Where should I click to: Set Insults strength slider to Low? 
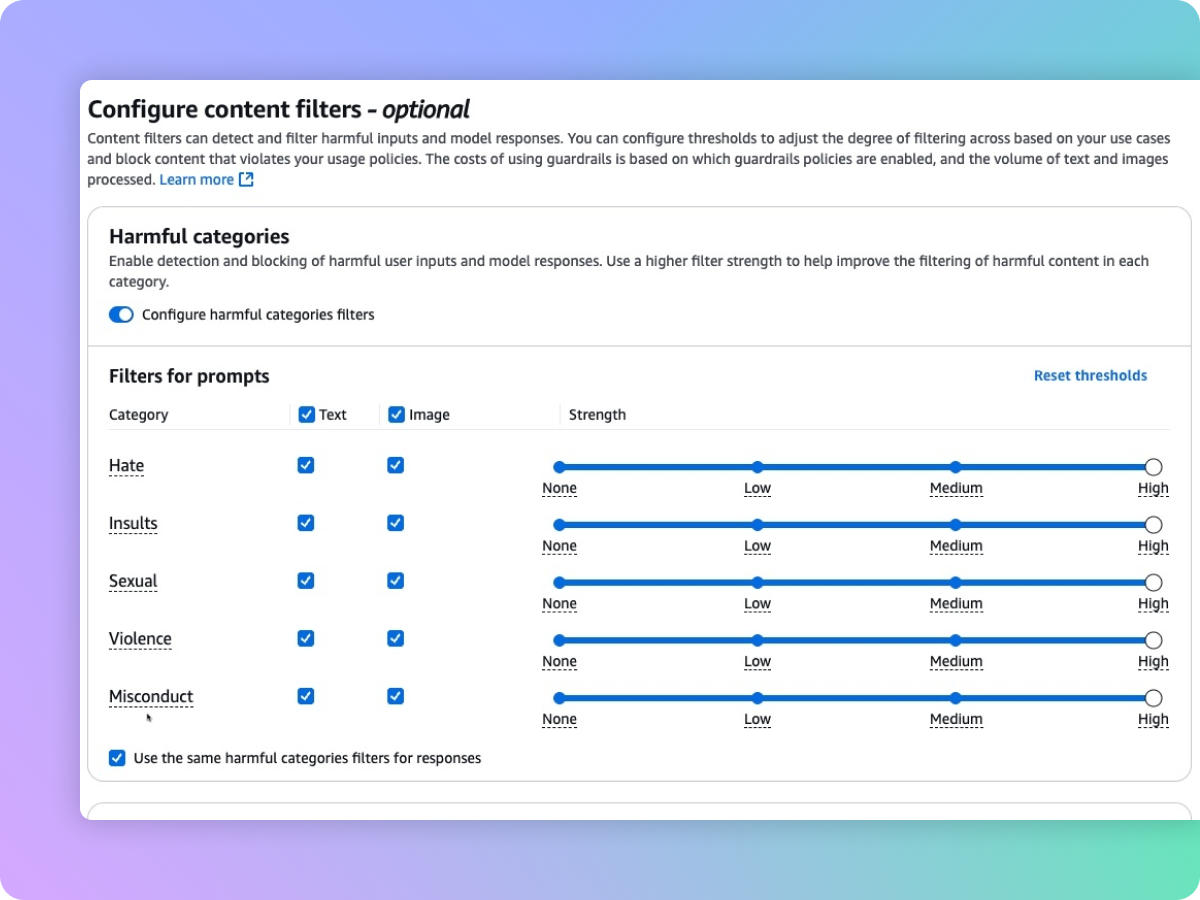coord(758,525)
